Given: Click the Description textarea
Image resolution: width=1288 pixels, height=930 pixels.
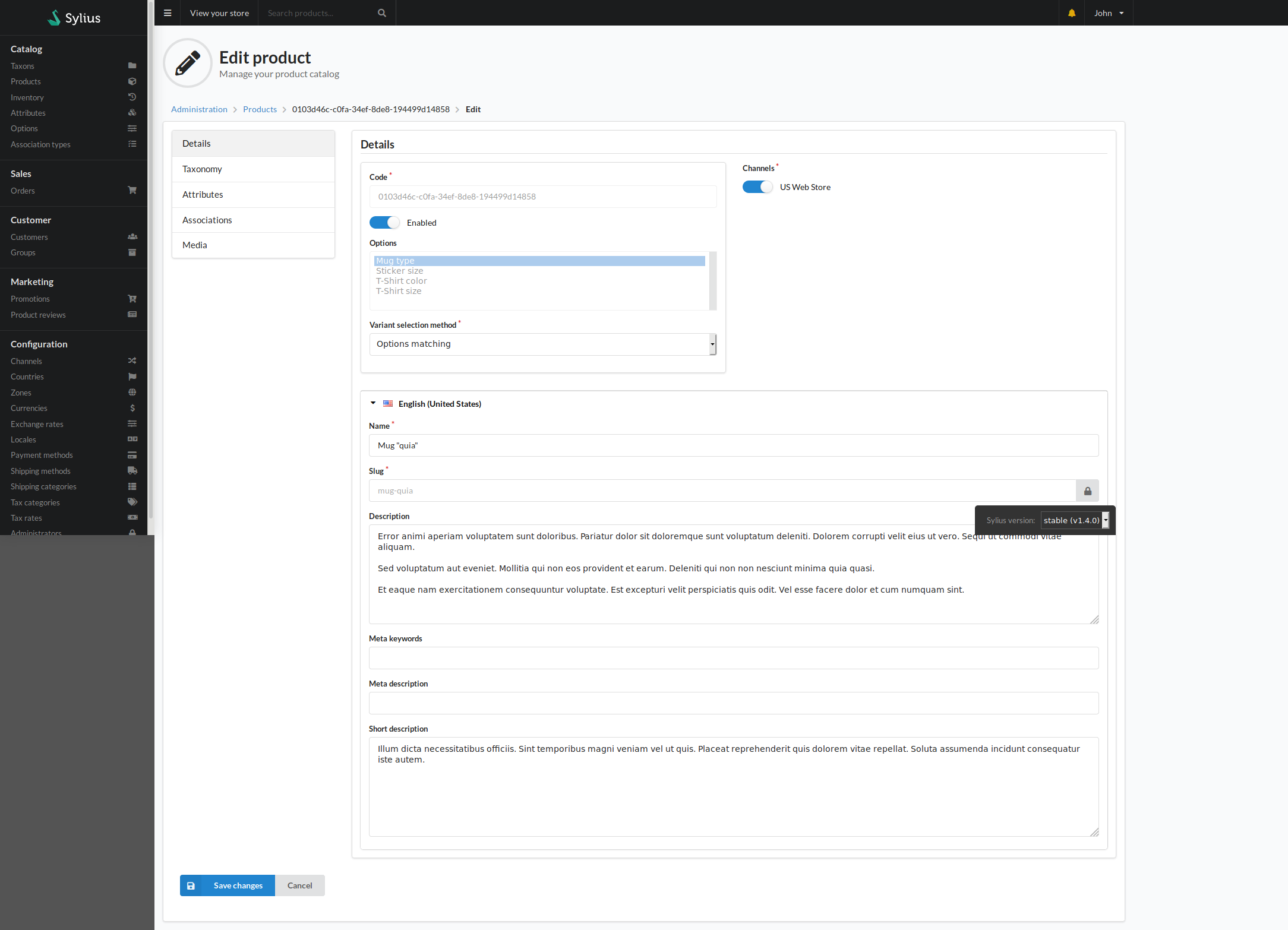Looking at the screenshot, I should [x=734, y=574].
